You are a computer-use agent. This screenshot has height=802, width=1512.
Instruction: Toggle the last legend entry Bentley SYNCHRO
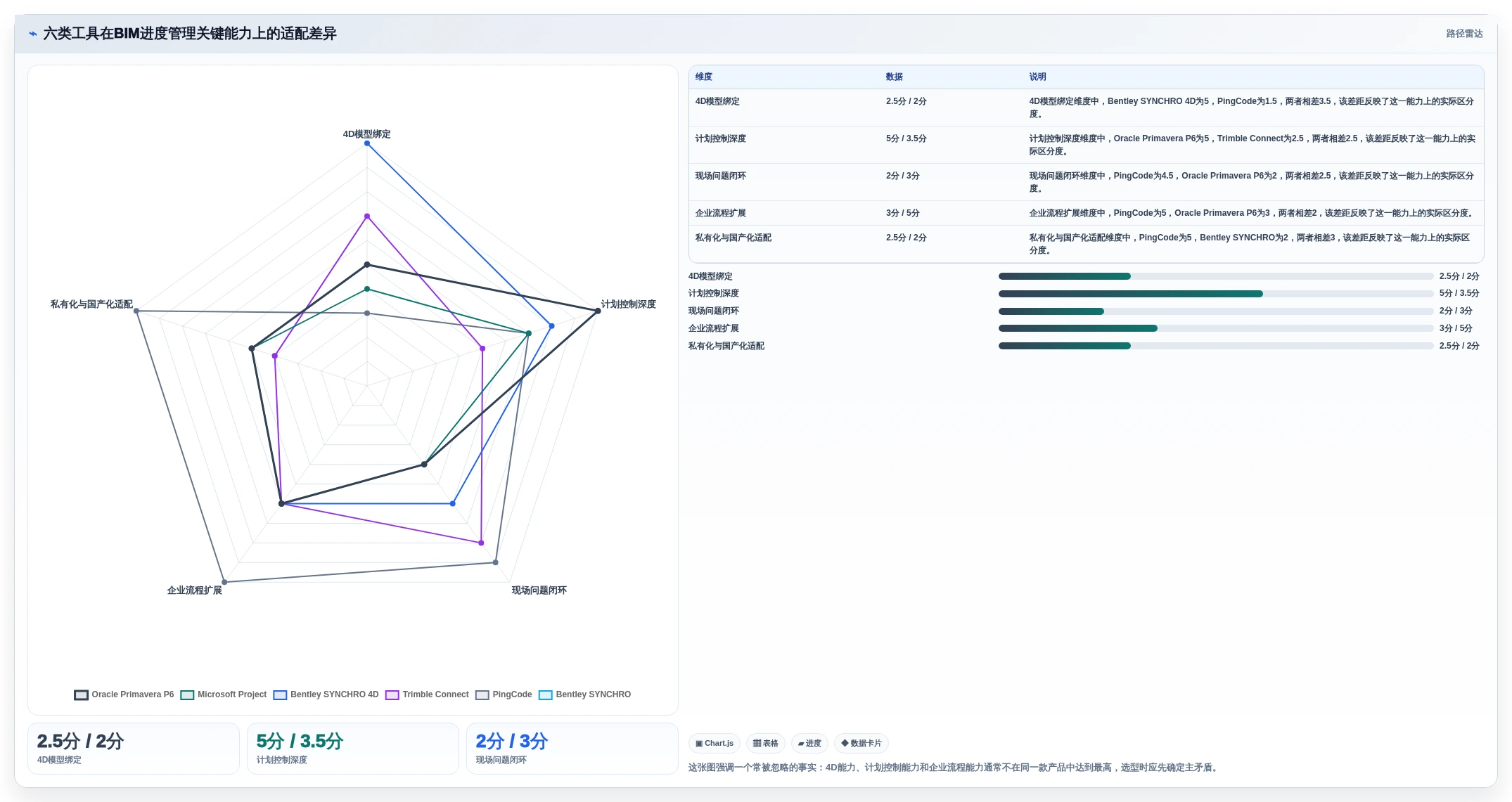pyautogui.click(x=584, y=694)
